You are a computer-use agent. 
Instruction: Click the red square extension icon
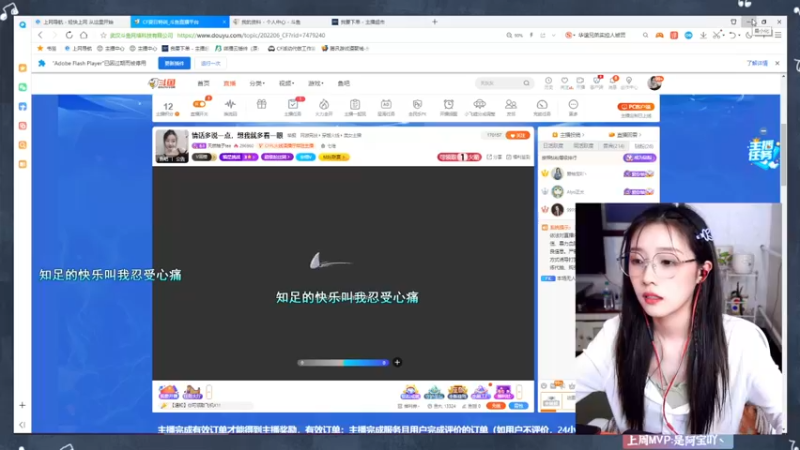674,35
